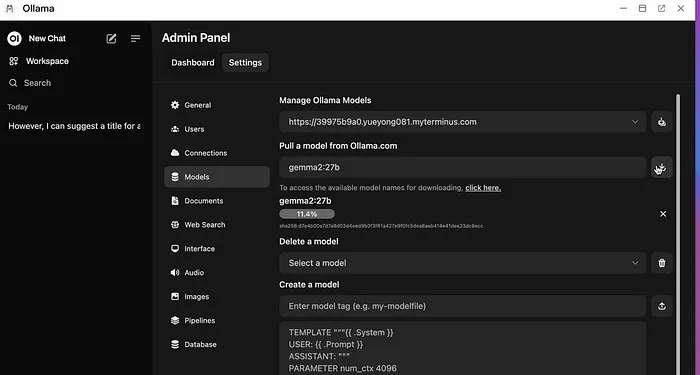Toggle the sidebar menu lines icon
Screen dimensions: 700x375
point(135,39)
